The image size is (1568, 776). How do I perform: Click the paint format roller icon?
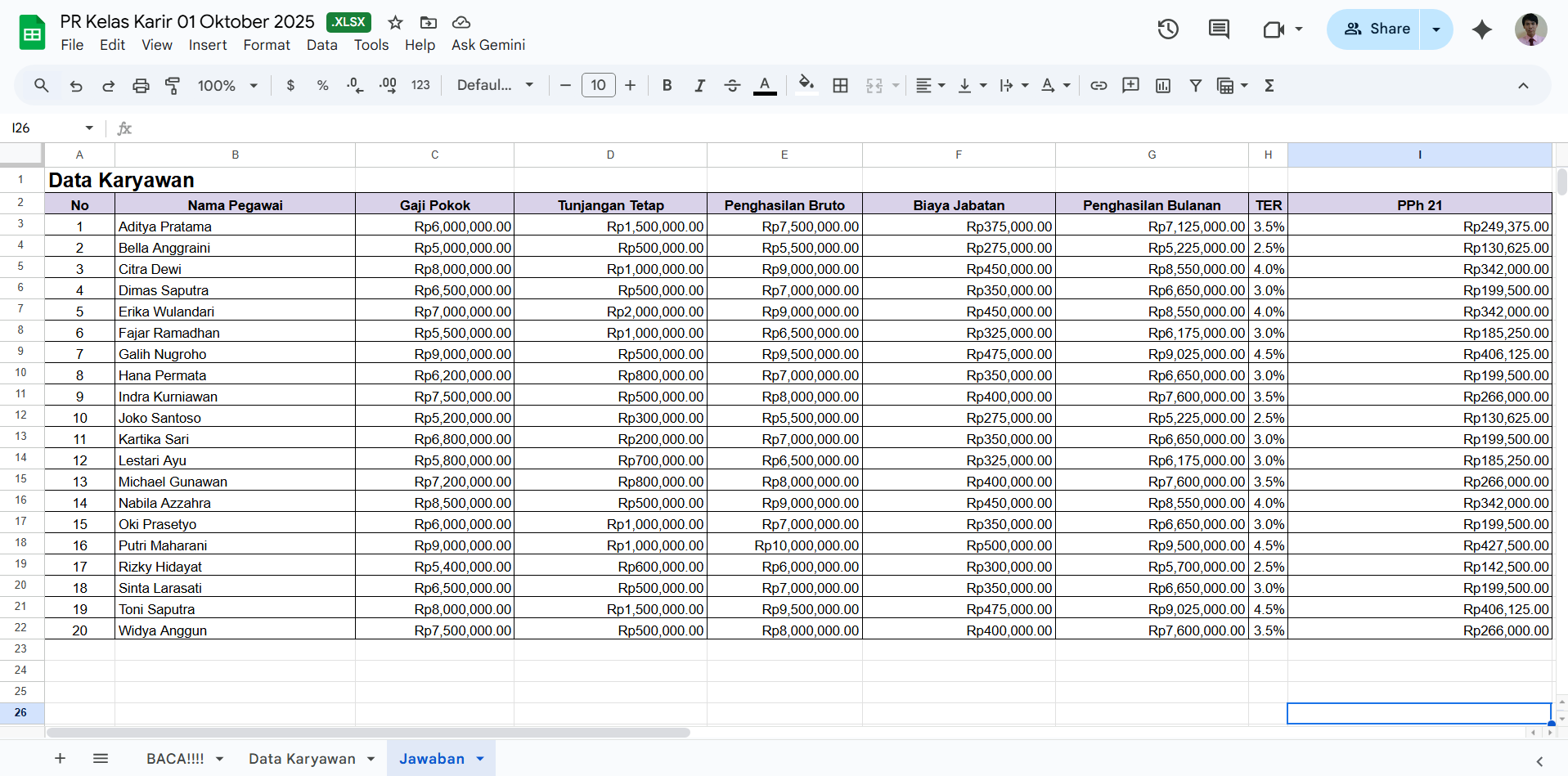pyautogui.click(x=173, y=86)
